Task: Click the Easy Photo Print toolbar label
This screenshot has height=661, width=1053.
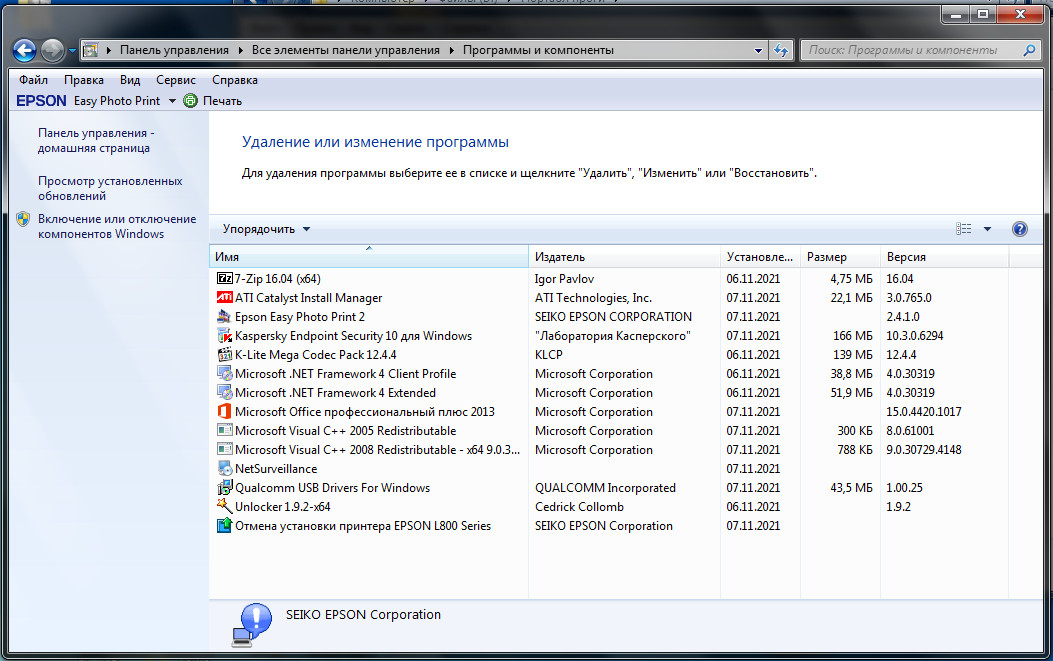Action: (x=117, y=101)
